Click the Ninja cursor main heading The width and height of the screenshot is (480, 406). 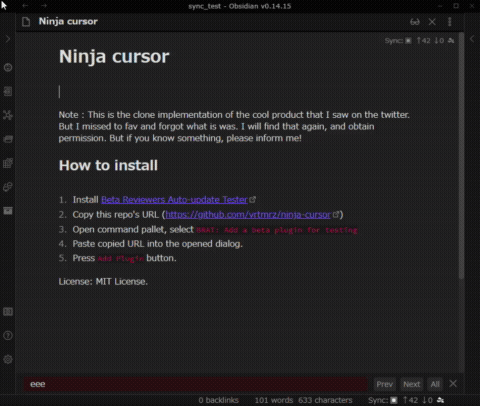(114, 56)
